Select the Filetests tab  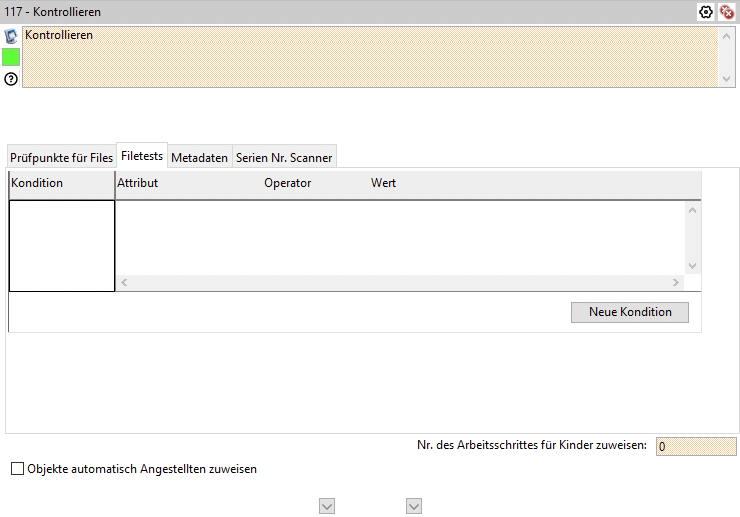click(x=142, y=157)
